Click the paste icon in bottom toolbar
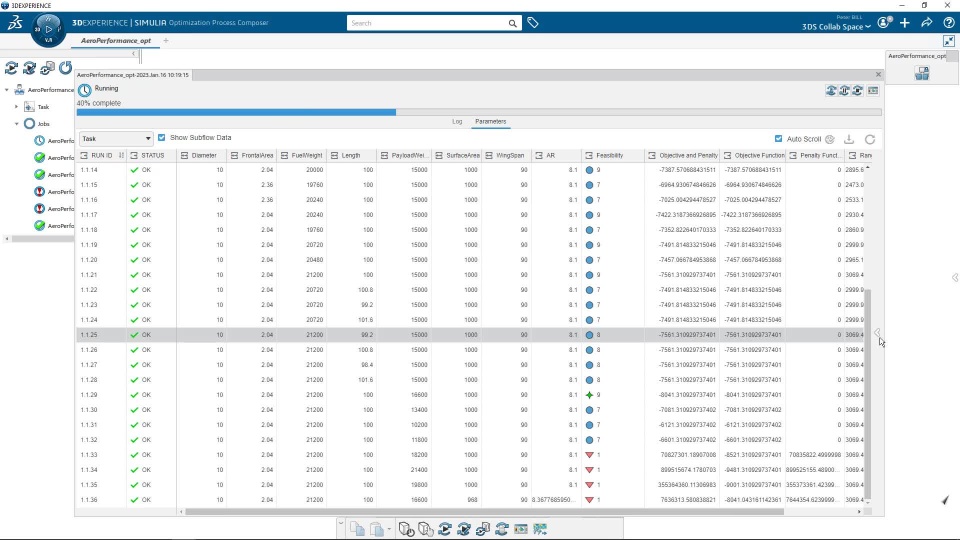Viewport: 960px width, 540px height. coord(377,529)
